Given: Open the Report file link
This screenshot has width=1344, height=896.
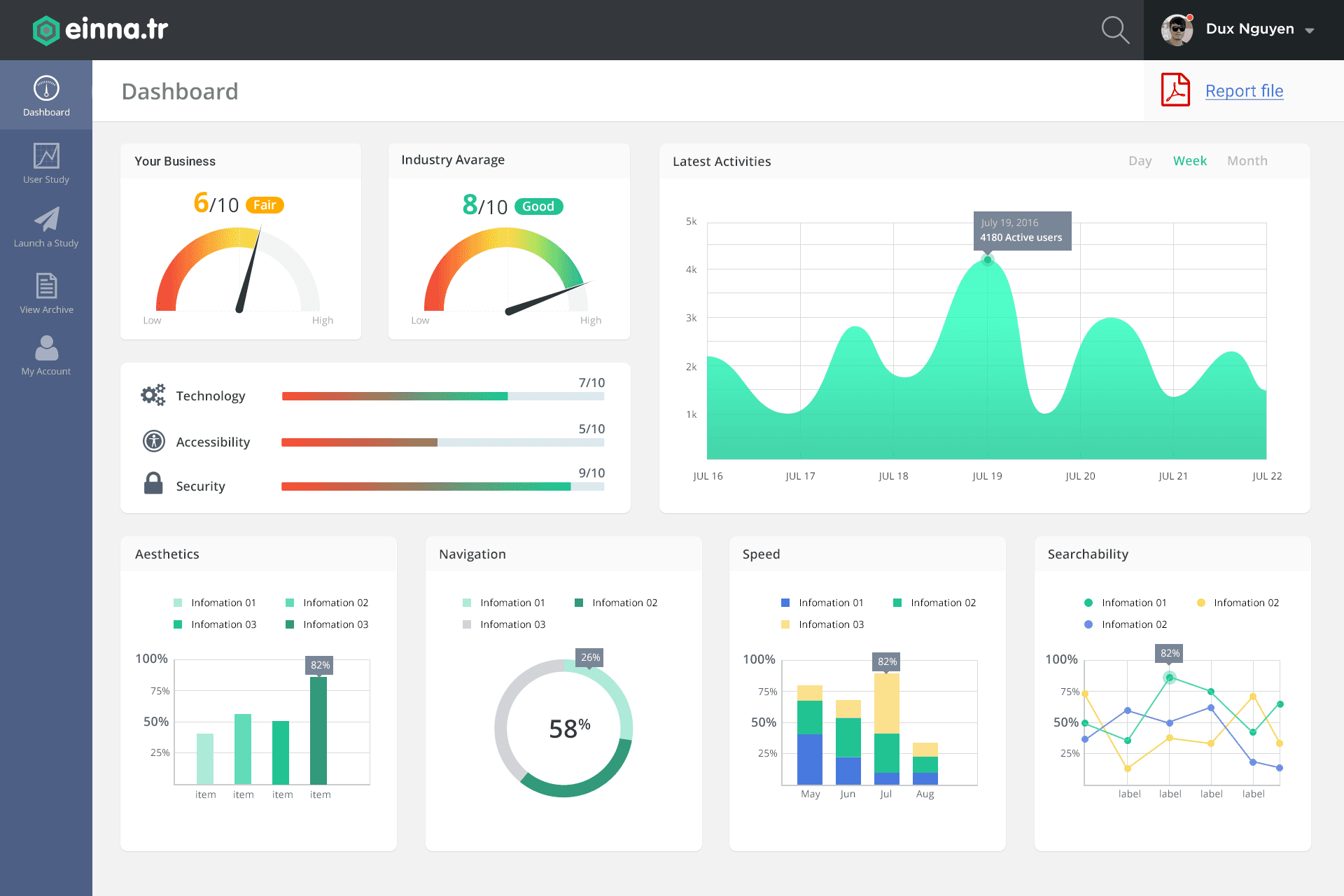Looking at the screenshot, I should pyautogui.click(x=1244, y=90).
